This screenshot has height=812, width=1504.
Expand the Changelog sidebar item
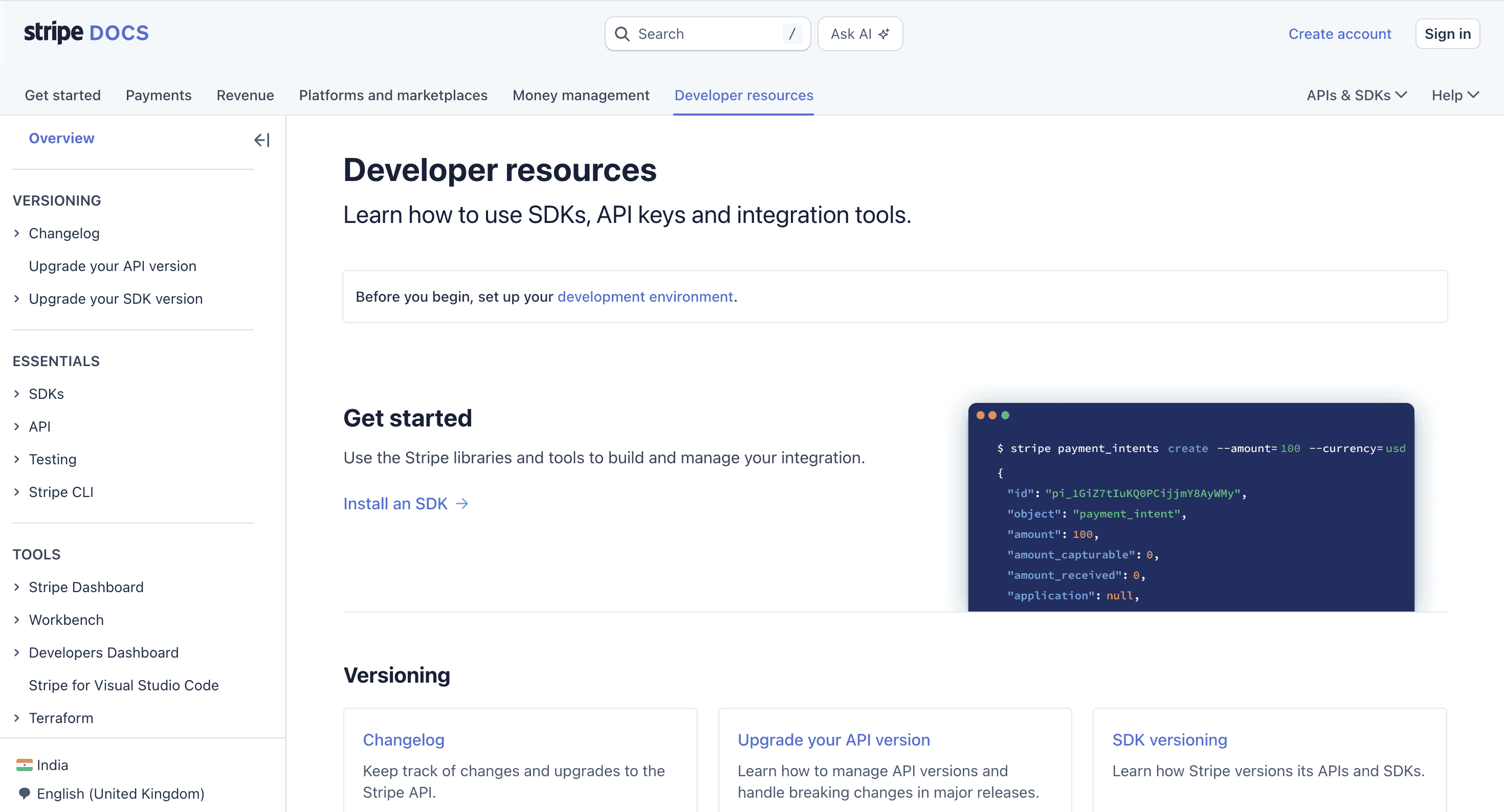pyautogui.click(x=16, y=233)
